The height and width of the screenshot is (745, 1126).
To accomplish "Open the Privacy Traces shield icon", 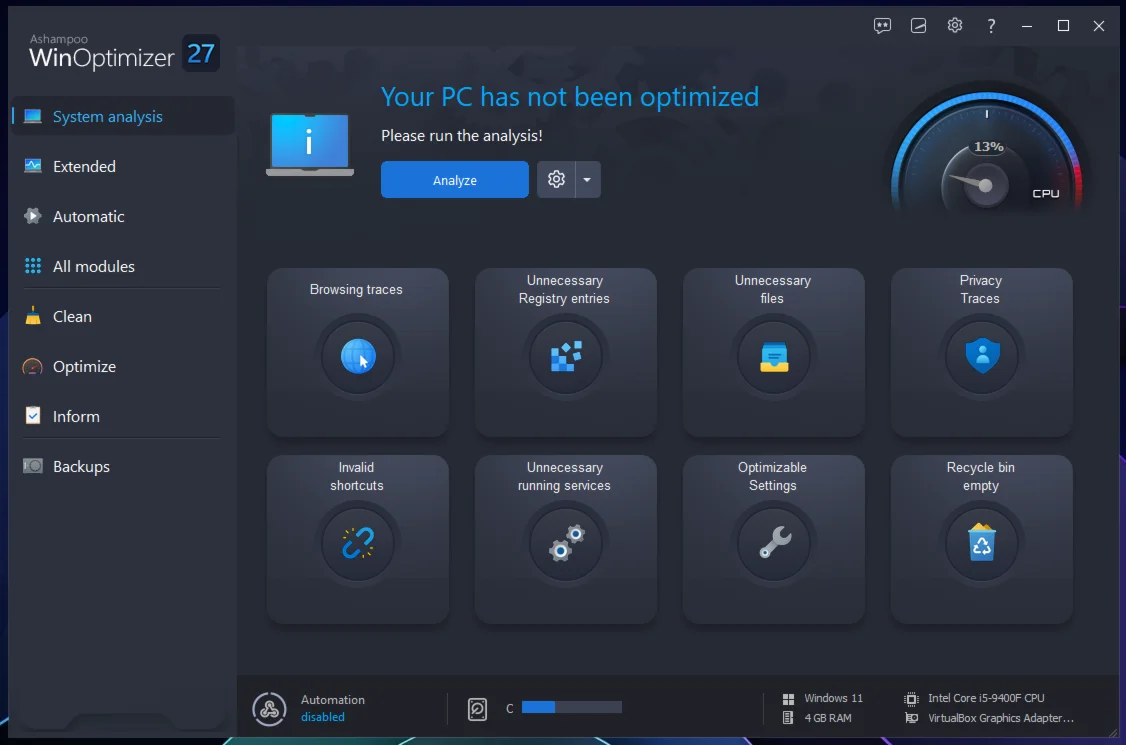I will (982, 356).
